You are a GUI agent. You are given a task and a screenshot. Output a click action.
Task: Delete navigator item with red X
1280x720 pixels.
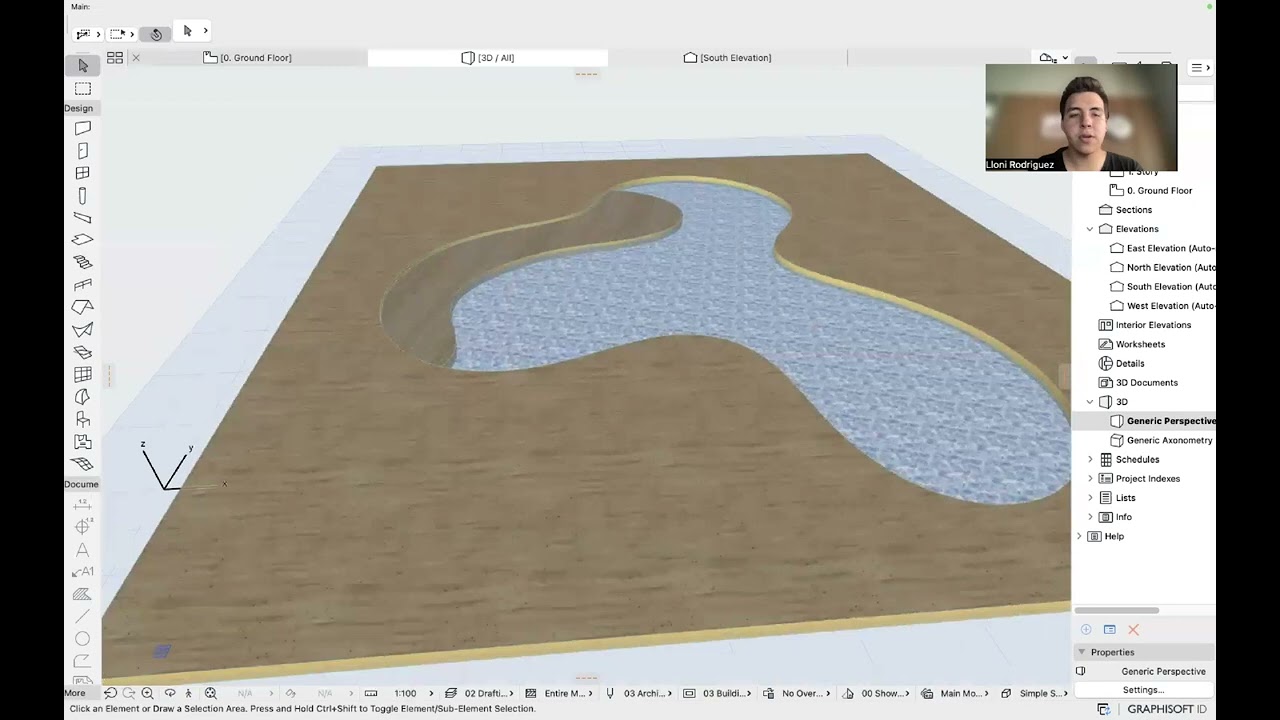[x=1133, y=630]
